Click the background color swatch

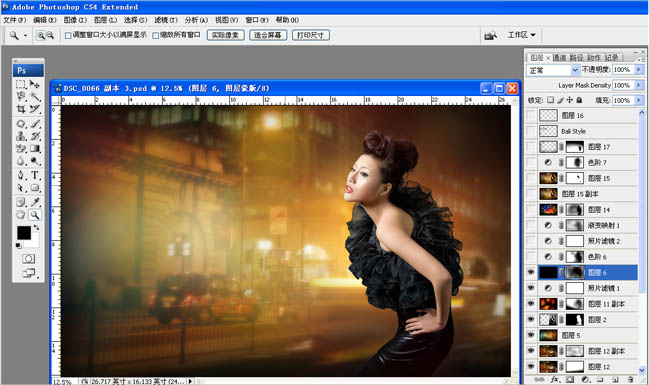click(x=35, y=243)
